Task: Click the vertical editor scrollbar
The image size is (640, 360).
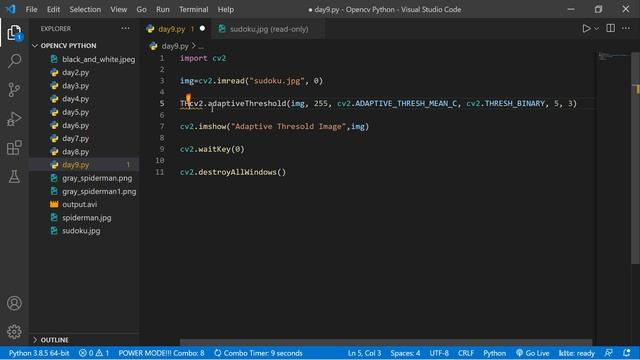Action: pyautogui.click(x=636, y=157)
